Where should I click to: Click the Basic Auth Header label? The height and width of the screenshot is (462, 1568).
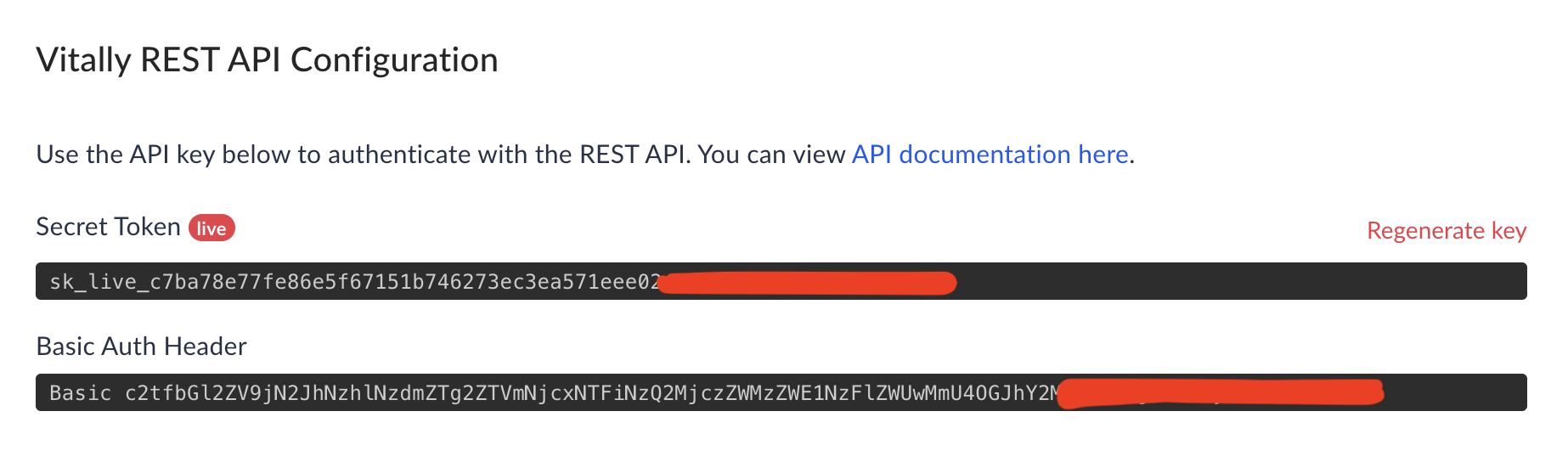(141, 346)
